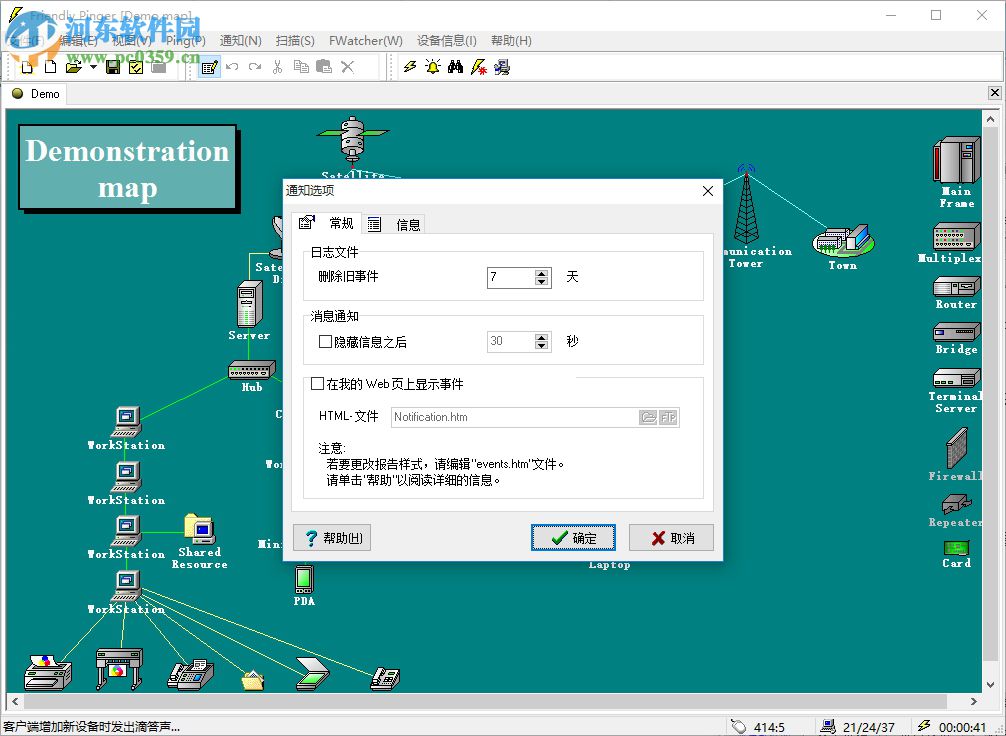Screen dimensions: 1006x736
Task: Click the yellow bell notification icon
Action: coord(433,67)
